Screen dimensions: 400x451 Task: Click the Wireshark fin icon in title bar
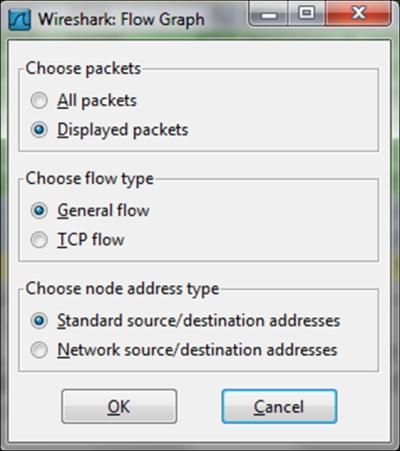20,20
